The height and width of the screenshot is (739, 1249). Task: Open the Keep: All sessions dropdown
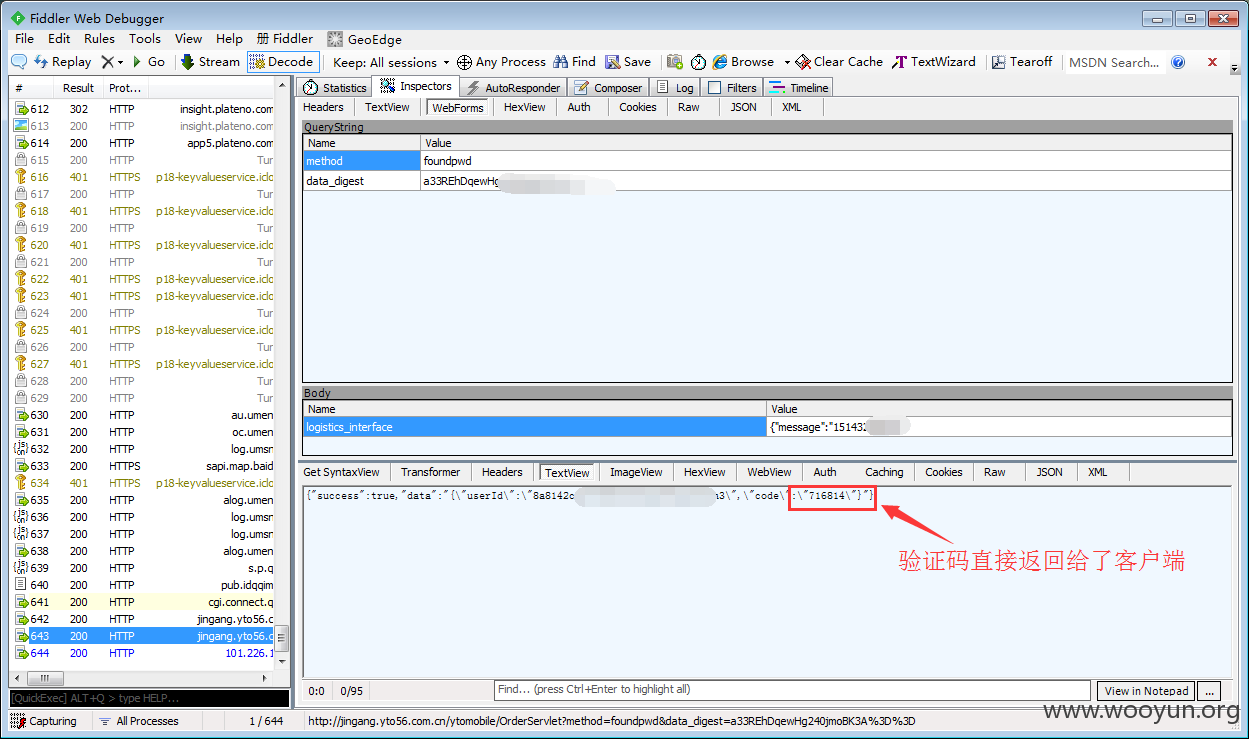(x=391, y=62)
